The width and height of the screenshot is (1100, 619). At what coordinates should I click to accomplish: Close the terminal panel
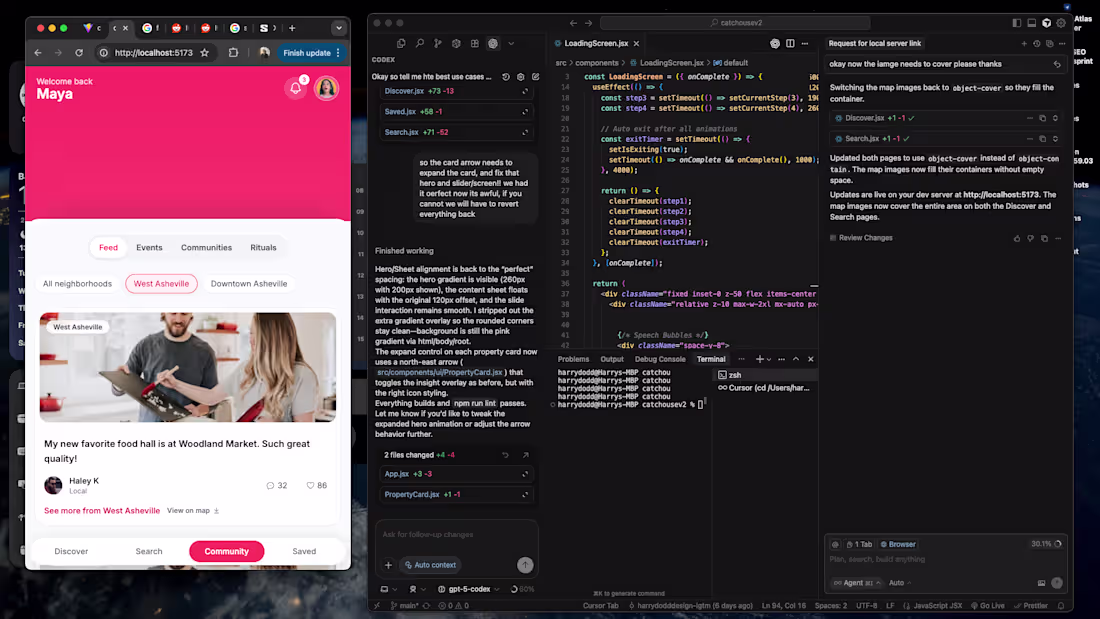[810, 359]
